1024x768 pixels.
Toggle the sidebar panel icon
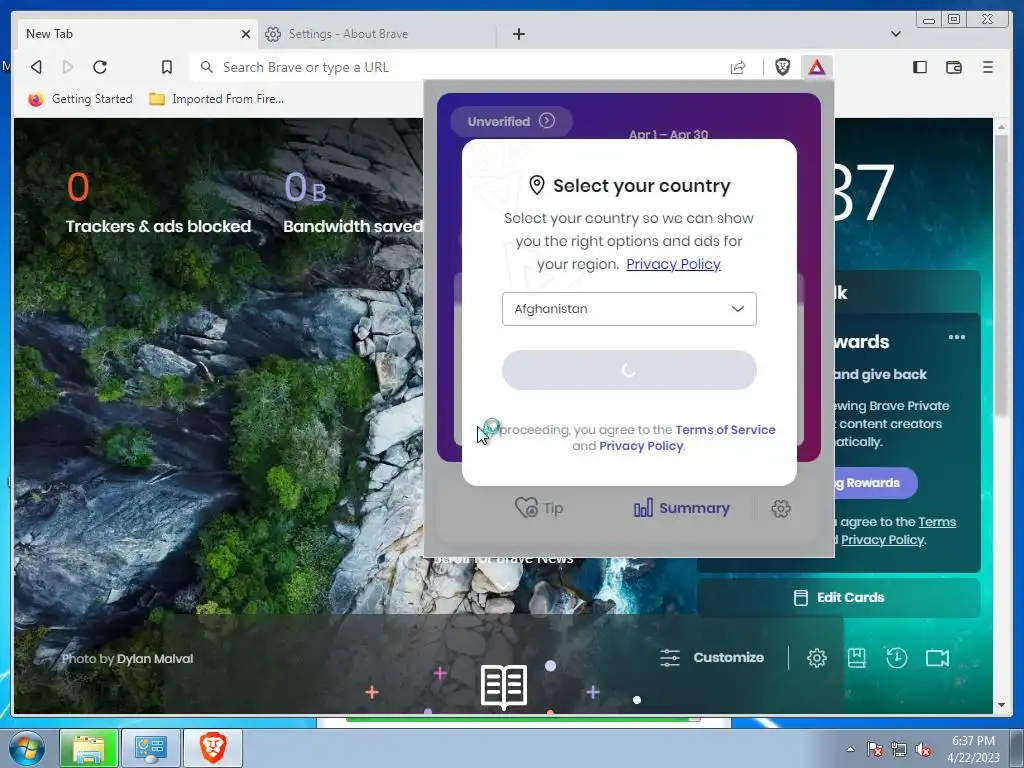point(920,67)
